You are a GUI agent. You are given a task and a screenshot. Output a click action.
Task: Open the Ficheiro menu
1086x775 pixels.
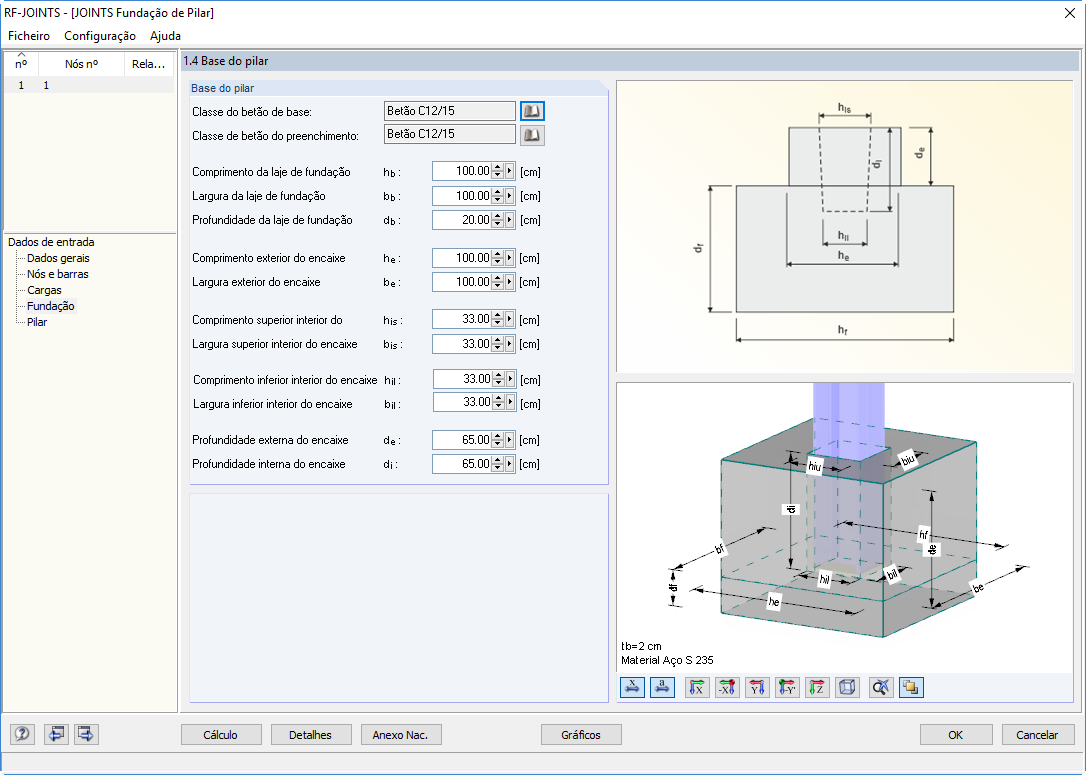tap(28, 35)
